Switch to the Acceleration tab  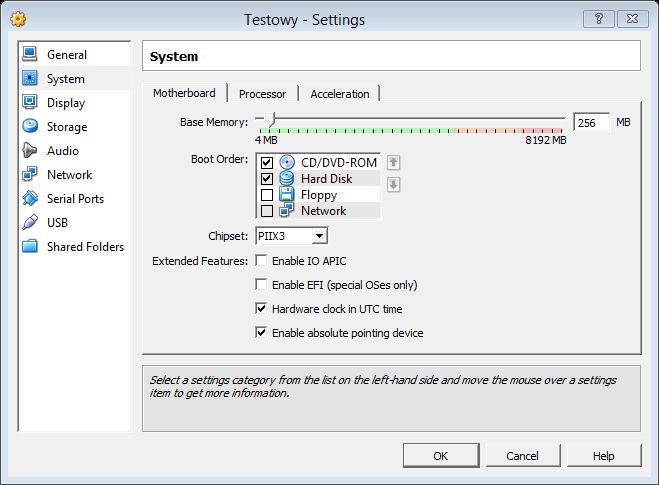coord(340,94)
